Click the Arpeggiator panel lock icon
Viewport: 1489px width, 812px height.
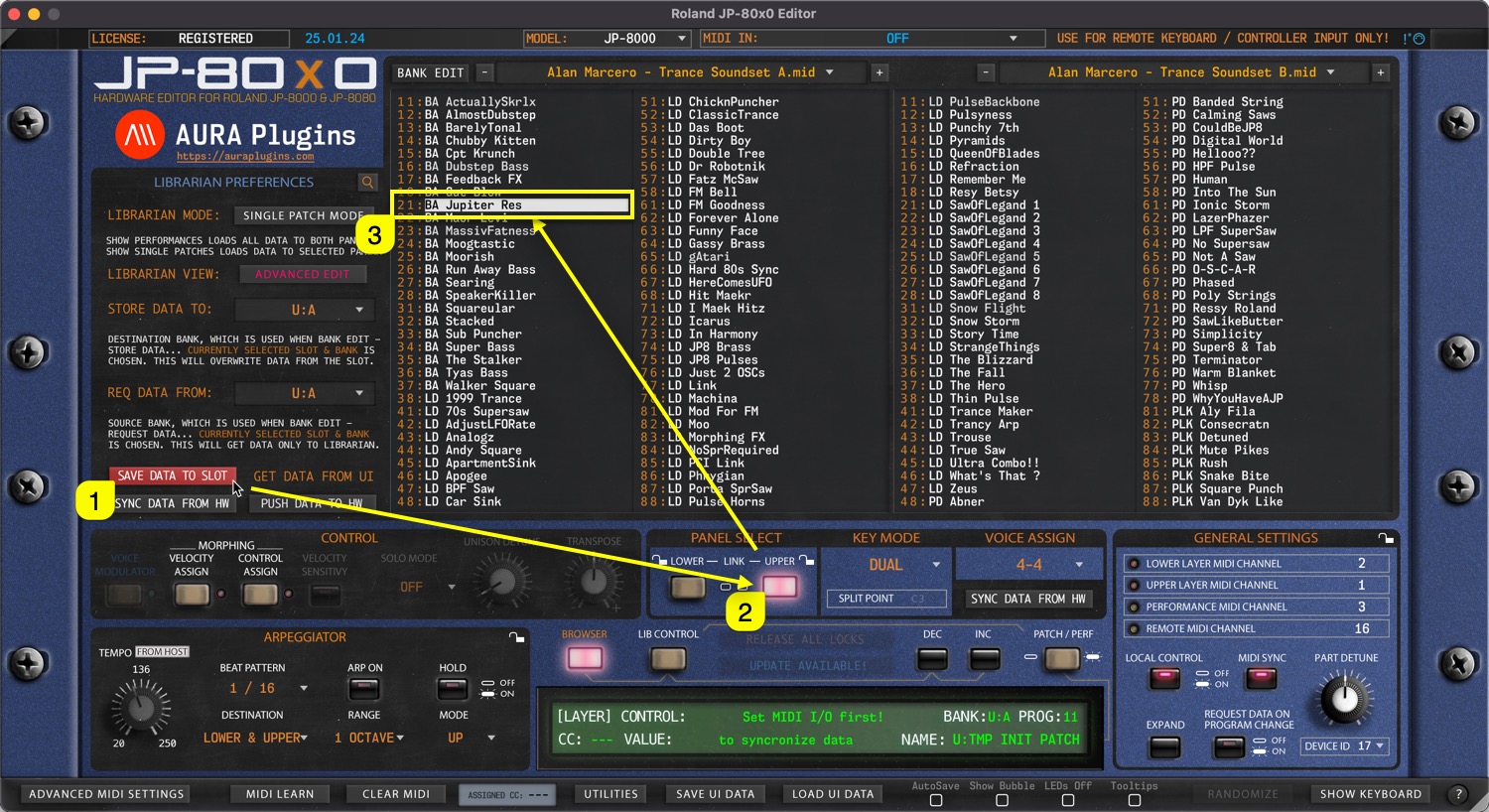[x=516, y=637]
